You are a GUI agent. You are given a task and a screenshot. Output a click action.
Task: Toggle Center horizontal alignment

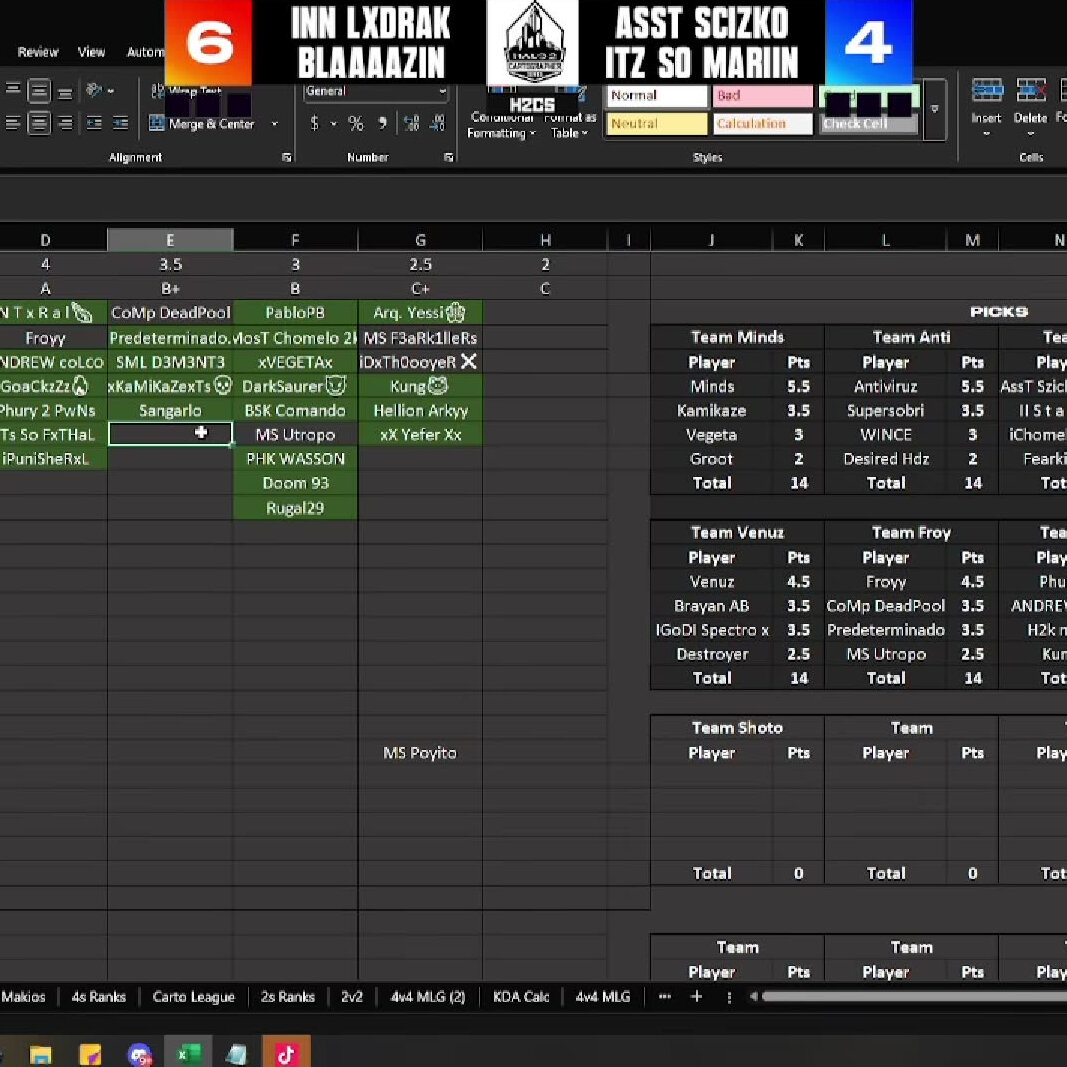tap(39, 124)
